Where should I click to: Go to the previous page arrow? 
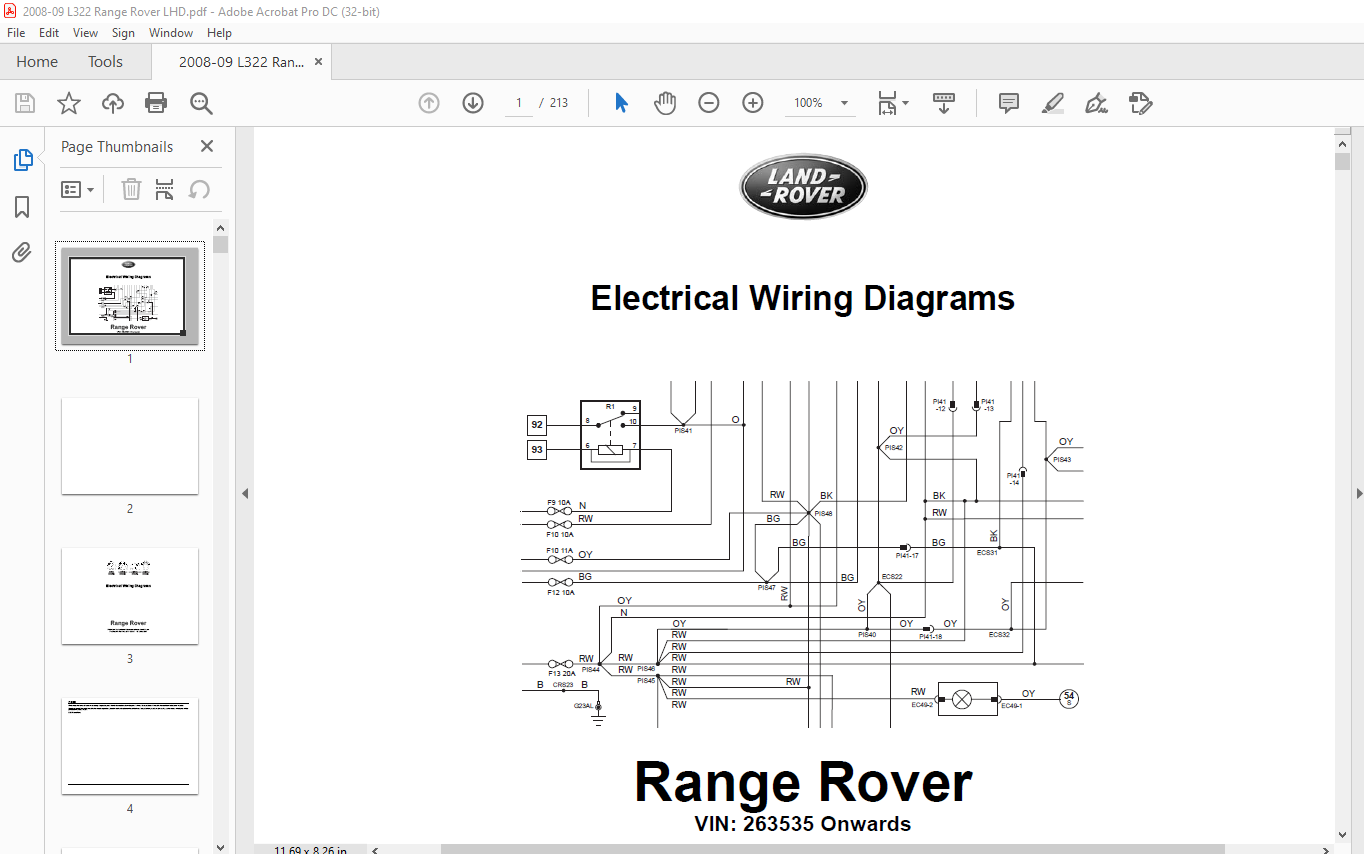tap(429, 103)
